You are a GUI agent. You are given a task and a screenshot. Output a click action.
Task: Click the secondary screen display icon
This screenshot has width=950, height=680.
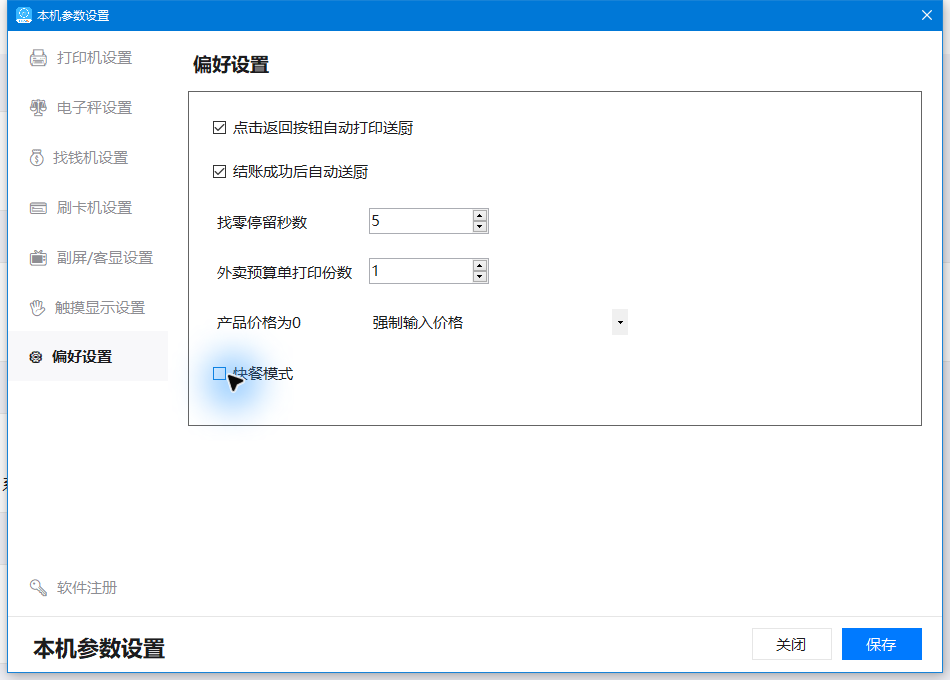[x=38, y=258]
